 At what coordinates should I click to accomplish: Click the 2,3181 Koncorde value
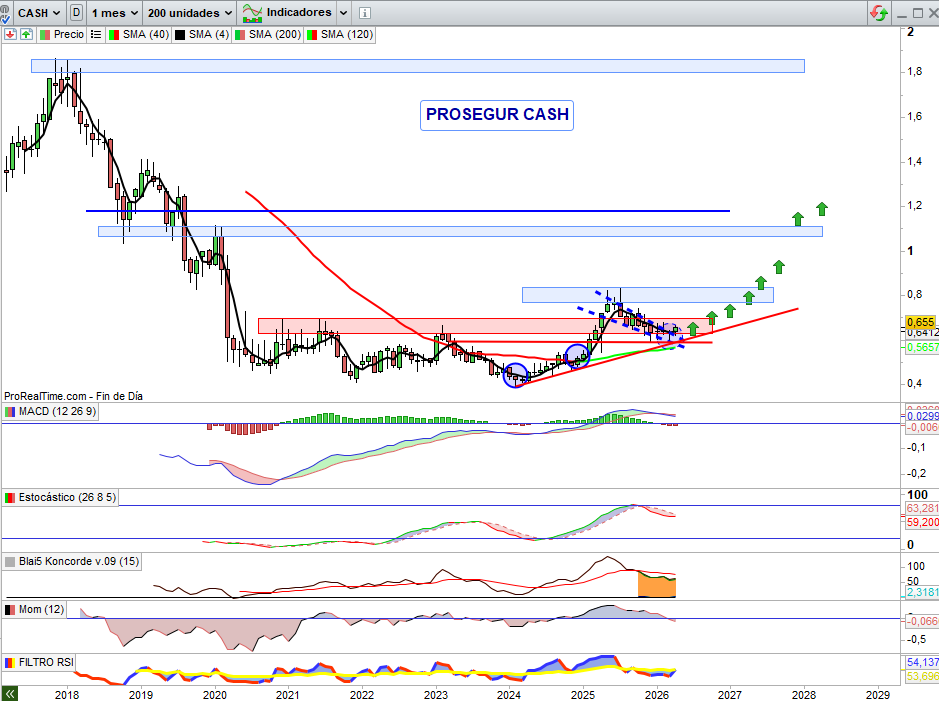pyautogui.click(x=922, y=593)
